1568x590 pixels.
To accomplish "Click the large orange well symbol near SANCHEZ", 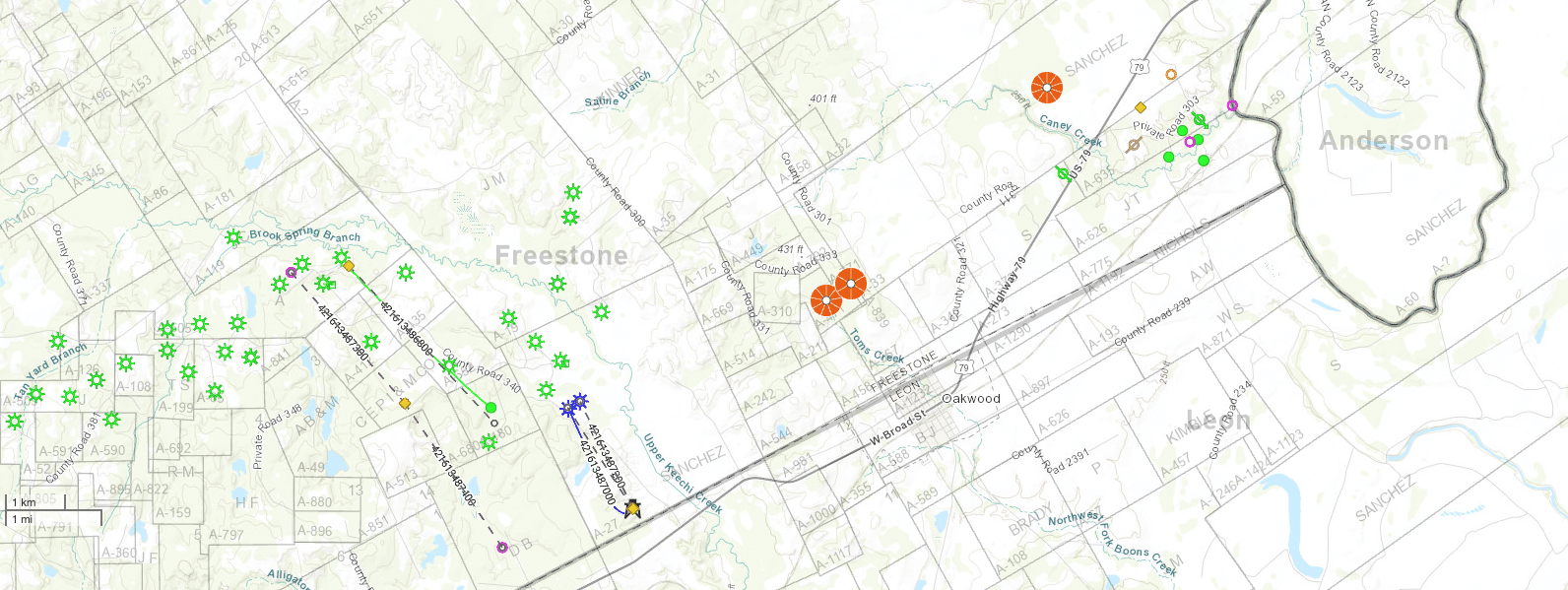I will click(x=1046, y=88).
